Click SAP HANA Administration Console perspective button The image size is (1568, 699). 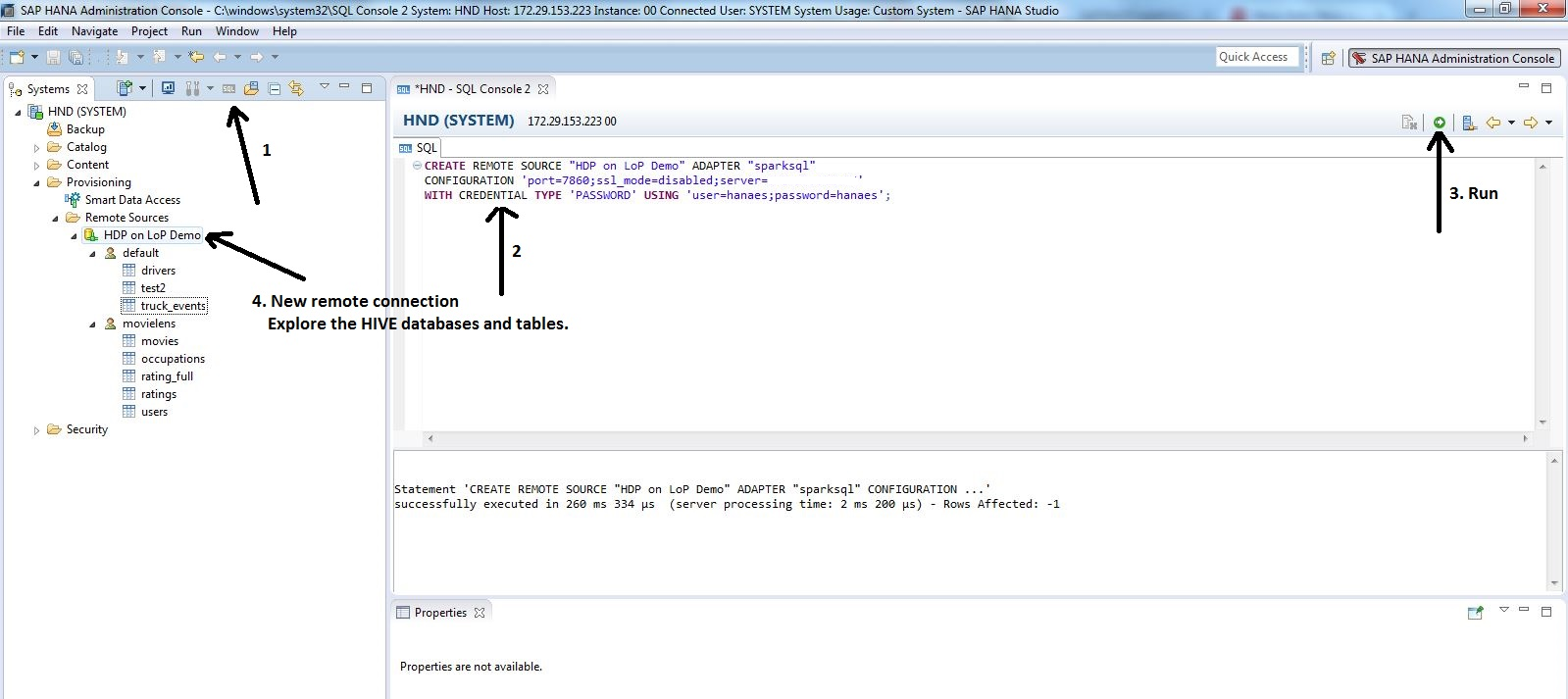tap(1454, 58)
